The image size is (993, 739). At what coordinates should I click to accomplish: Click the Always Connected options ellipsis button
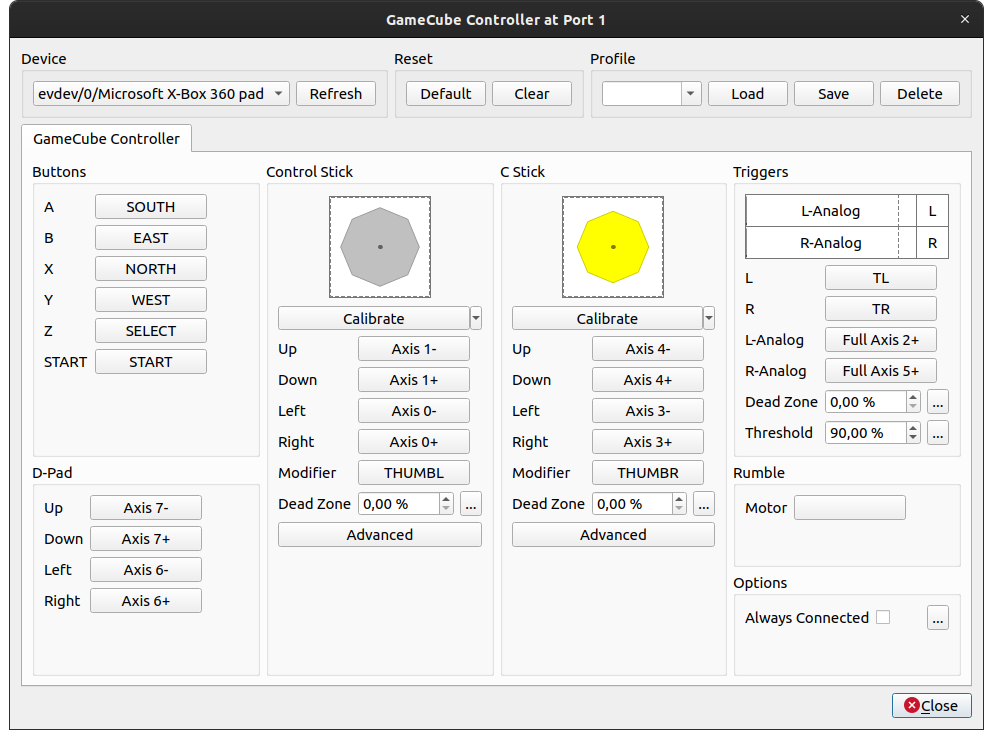pyautogui.click(x=937, y=618)
